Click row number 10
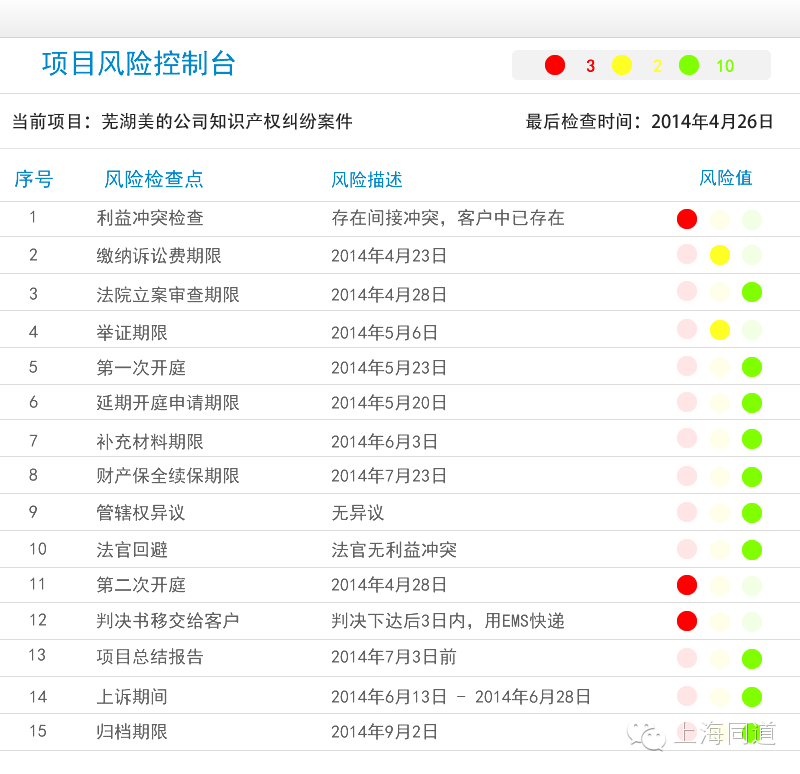The image size is (800, 774). tap(38, 548)
